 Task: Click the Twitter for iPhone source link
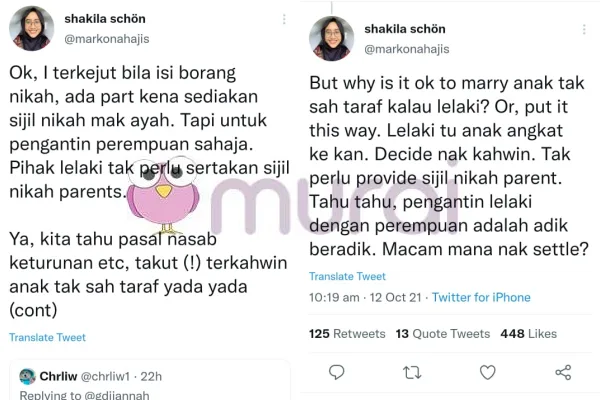coord(481,297)
